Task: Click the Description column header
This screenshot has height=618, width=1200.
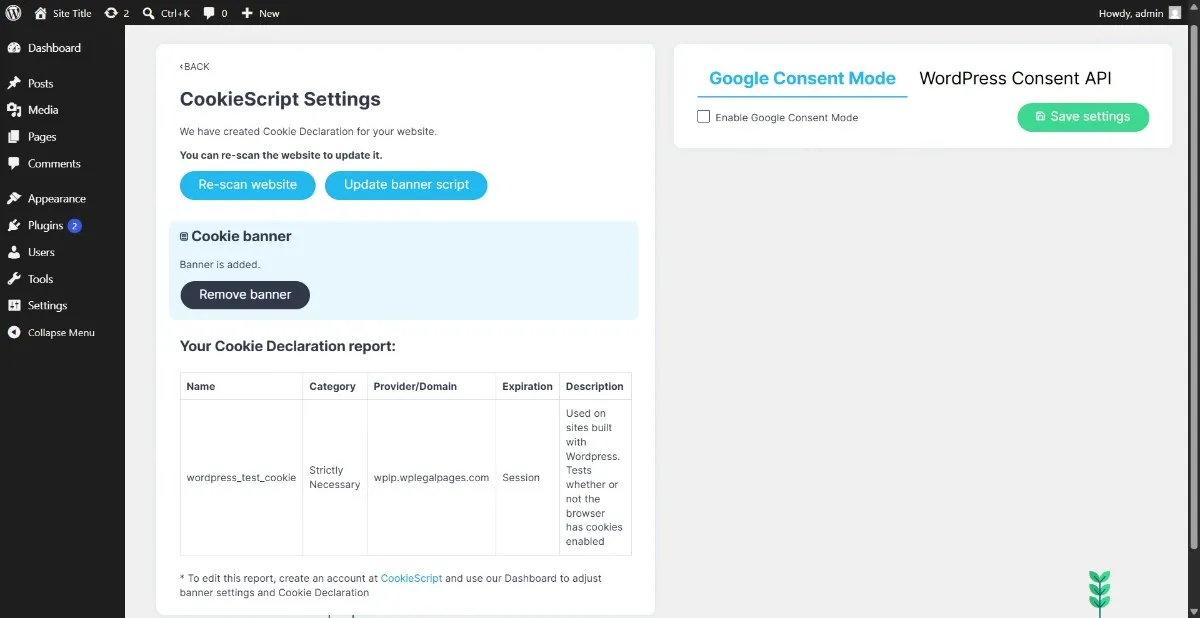Action: tap(595, 387)
